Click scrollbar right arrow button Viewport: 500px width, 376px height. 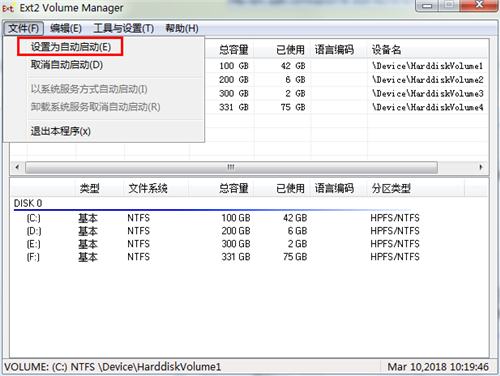point(481,167)
